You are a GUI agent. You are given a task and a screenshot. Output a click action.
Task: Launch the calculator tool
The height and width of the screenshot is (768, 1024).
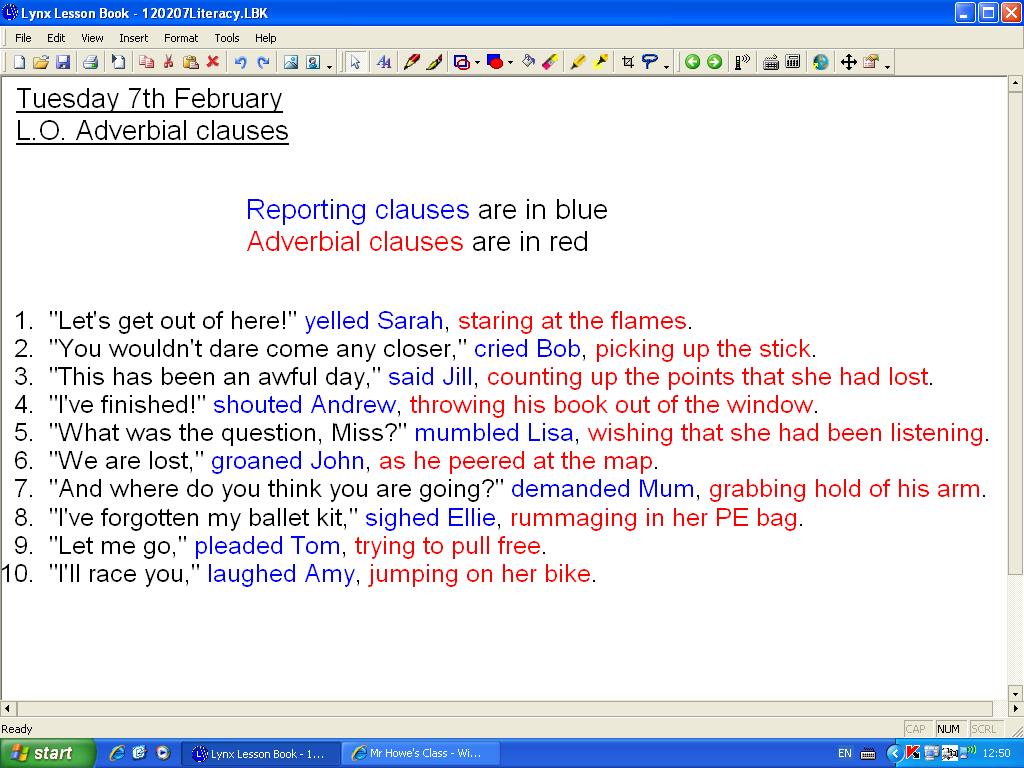[x=794, y=61]
